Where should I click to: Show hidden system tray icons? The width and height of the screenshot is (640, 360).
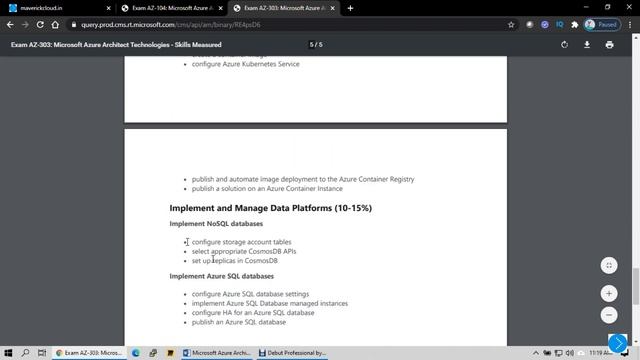(x=536, y=353)
